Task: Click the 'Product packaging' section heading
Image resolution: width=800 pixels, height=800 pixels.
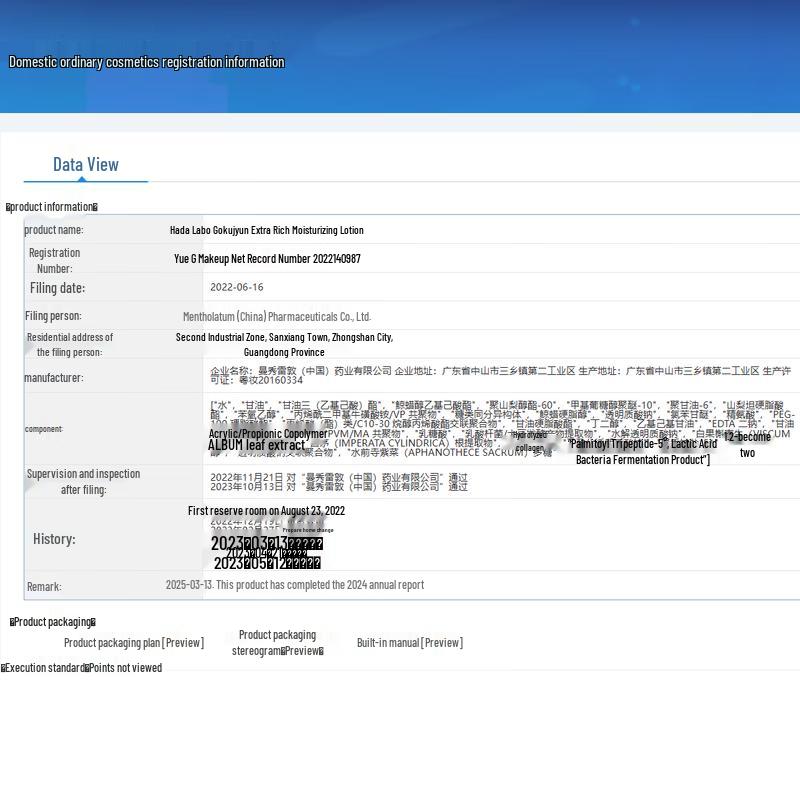Action: 53,622
